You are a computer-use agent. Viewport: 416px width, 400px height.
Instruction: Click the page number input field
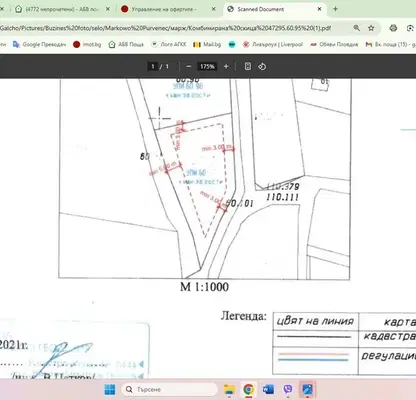pyautogui.click(x=153, y=66)
